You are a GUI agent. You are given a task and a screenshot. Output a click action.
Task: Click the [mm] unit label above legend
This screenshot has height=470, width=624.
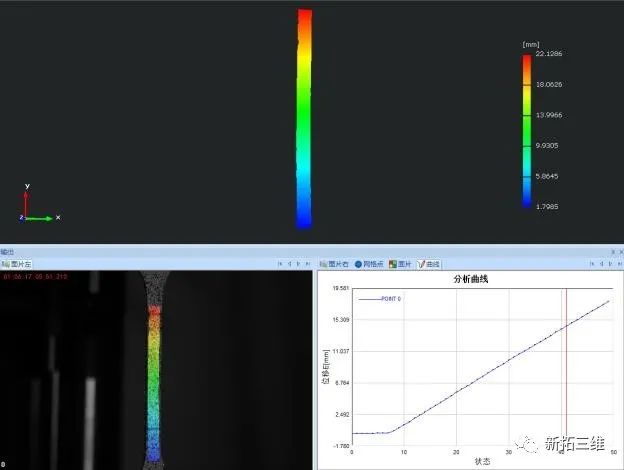tap(531, 45)
